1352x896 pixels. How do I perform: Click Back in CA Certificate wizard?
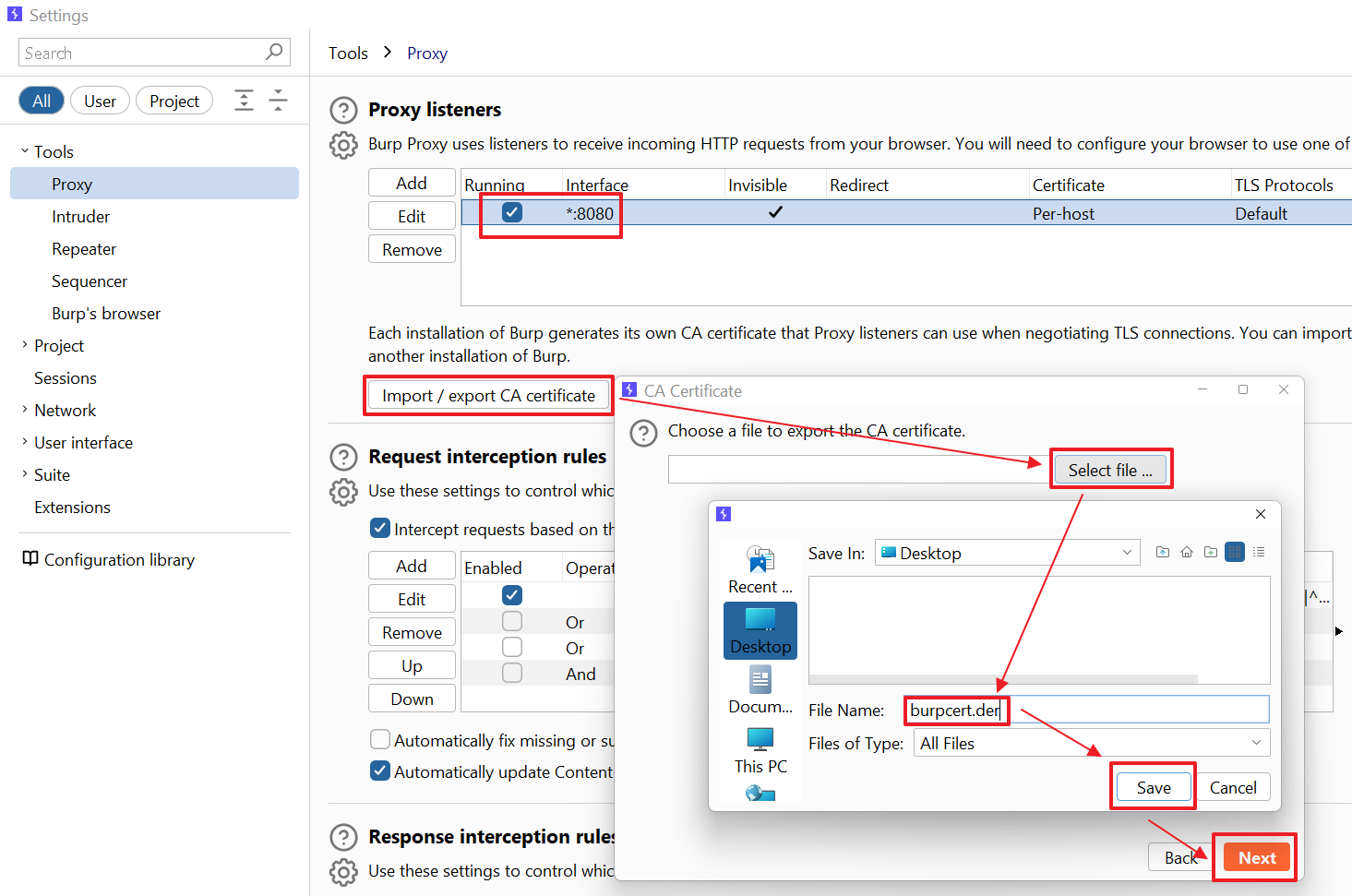[x=1180, y=857]
